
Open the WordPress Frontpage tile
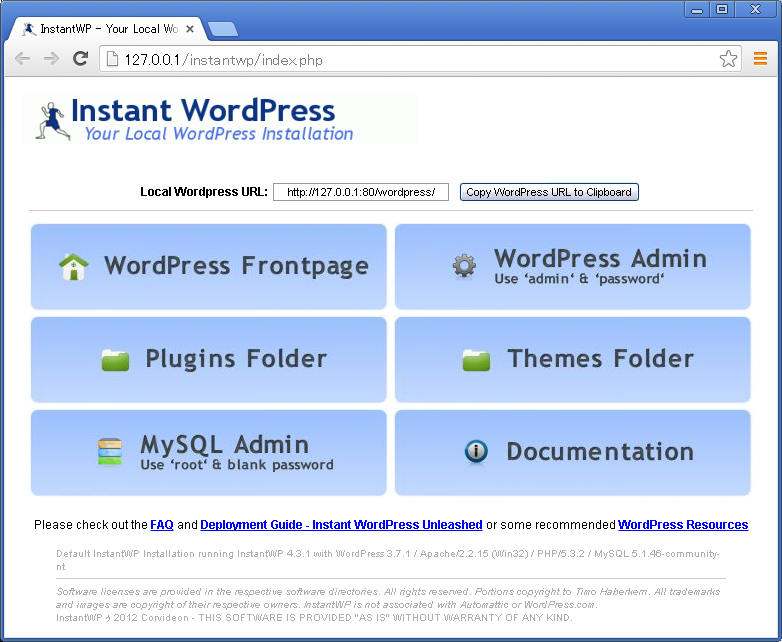(x=208, y=266)
